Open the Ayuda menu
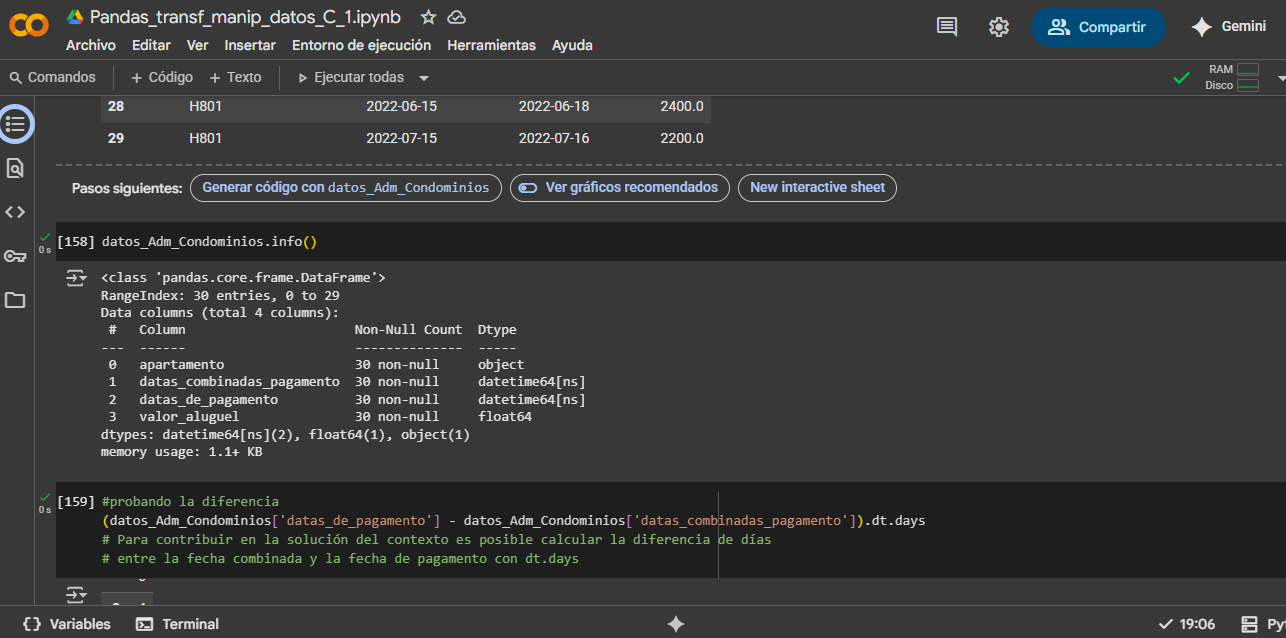Viewport: 1286px width, 638px height. click(572, 45)
